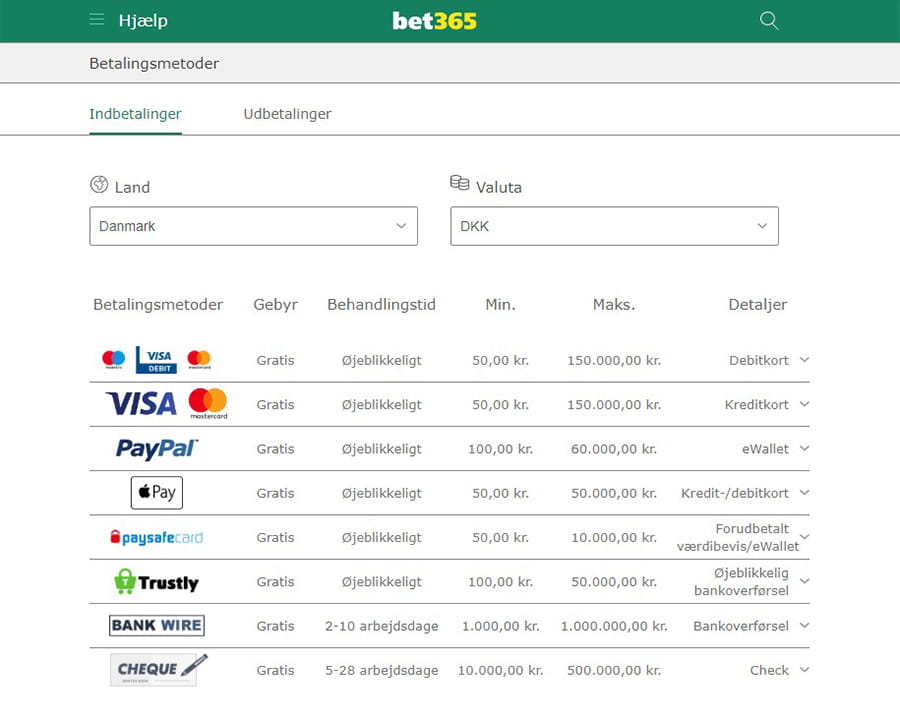Click the search magnifier icon

point(769,21)
